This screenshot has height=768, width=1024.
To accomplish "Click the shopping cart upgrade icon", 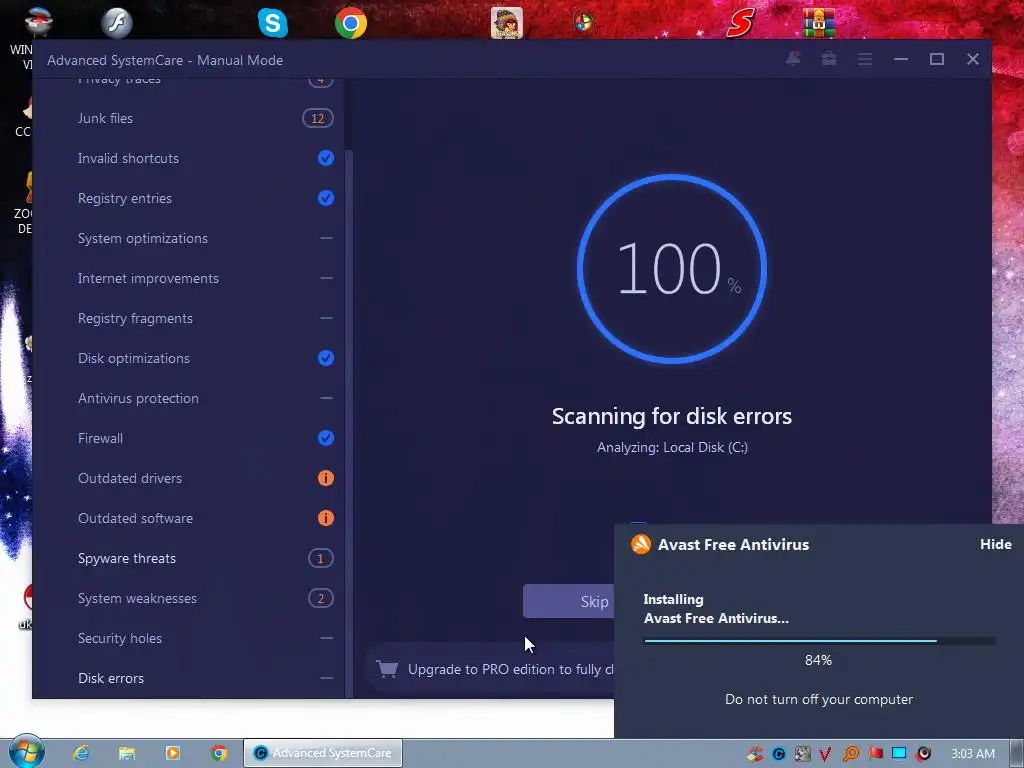I will pyautogui.click(x=387, y=669).
